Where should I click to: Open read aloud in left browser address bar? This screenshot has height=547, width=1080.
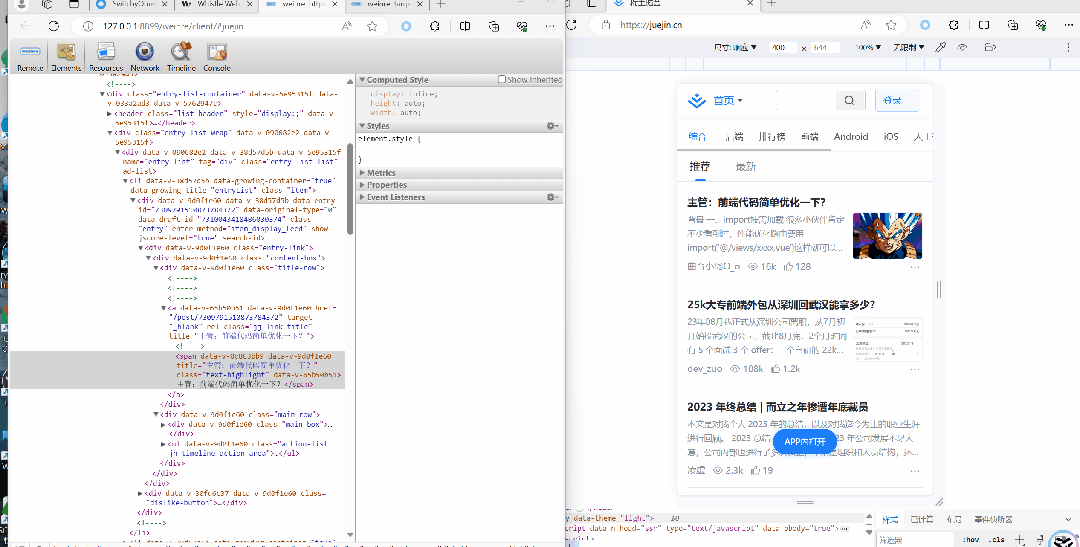(348, 26)
